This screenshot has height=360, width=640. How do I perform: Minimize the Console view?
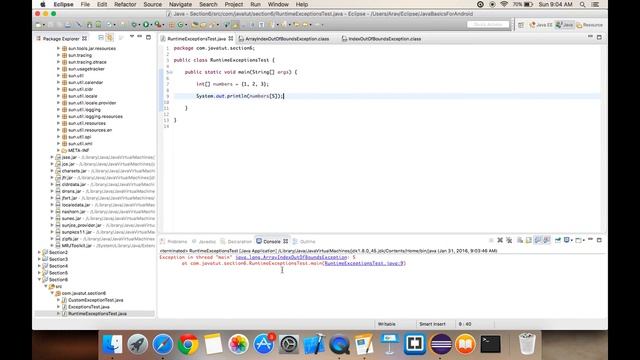click(x=590, y=240)
